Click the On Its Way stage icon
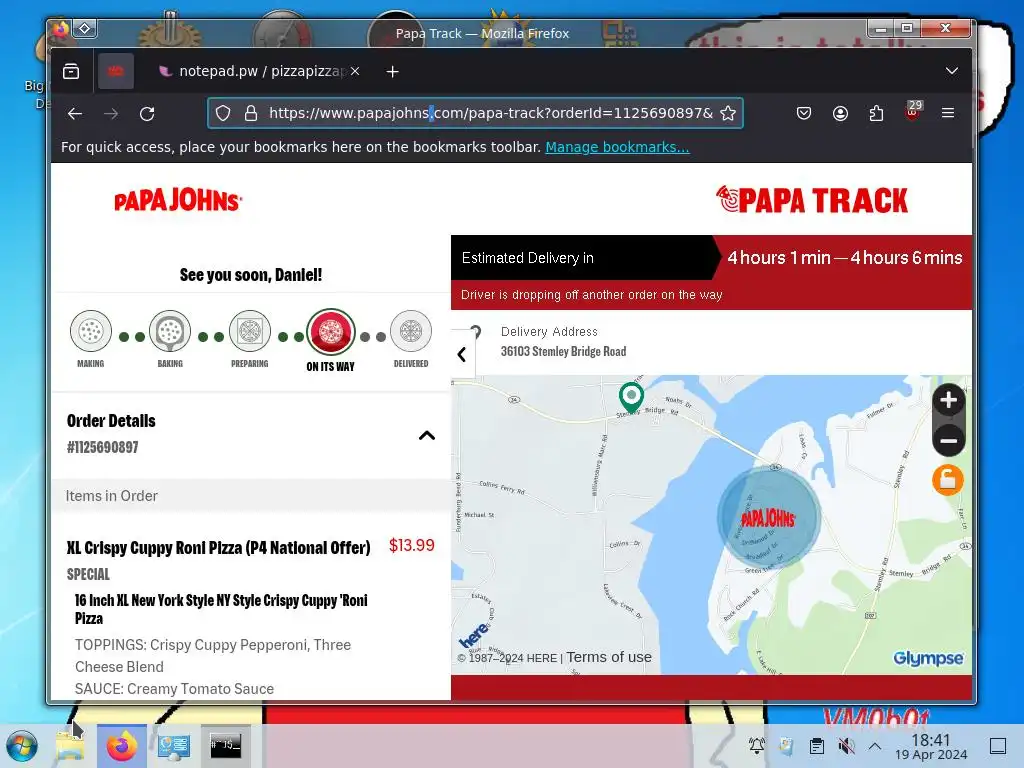The height and width of the screenshot is (768, 1024). pyautogui.click(x=331, y=332)
